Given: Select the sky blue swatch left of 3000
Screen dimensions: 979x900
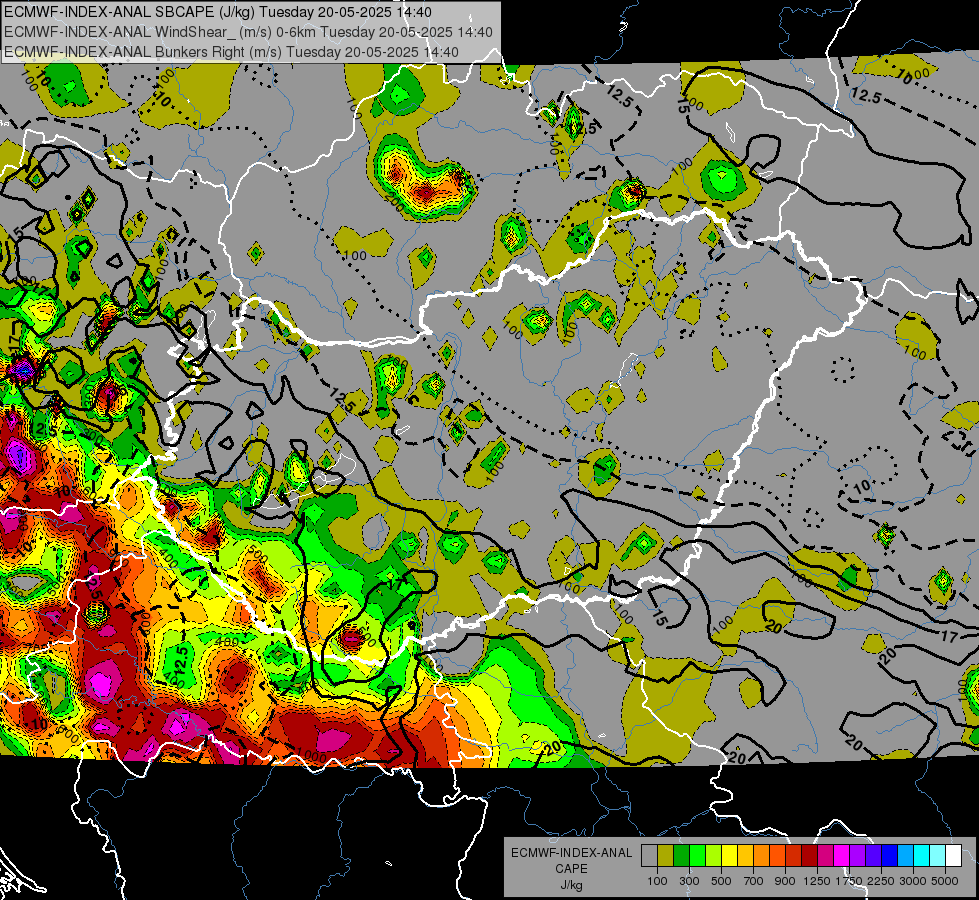Looking at the screenshot, I should click(906, 855).
